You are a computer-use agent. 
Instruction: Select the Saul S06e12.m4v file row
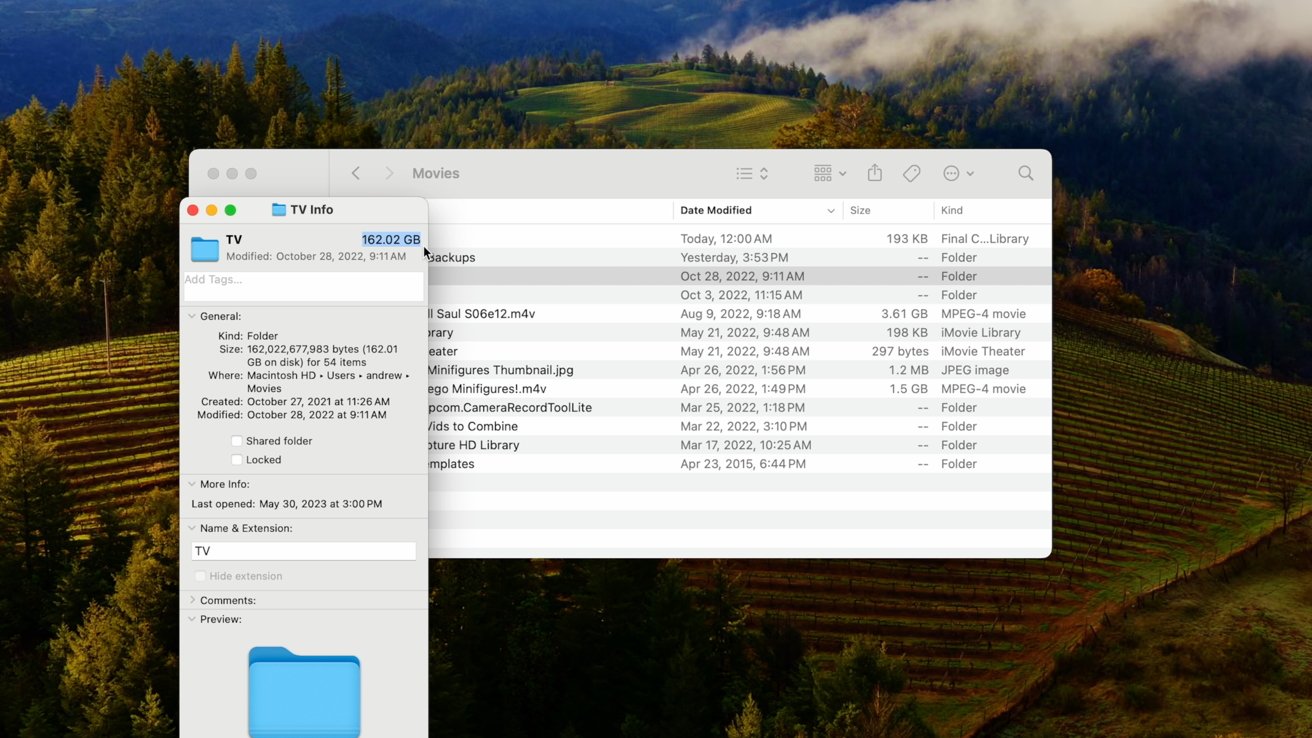pos(600,313)
